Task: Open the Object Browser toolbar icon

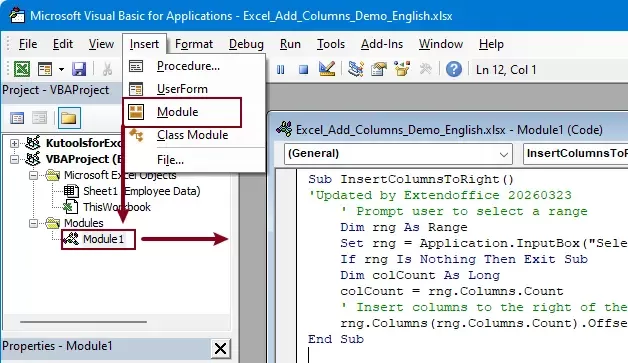Action: click(402, 69)
